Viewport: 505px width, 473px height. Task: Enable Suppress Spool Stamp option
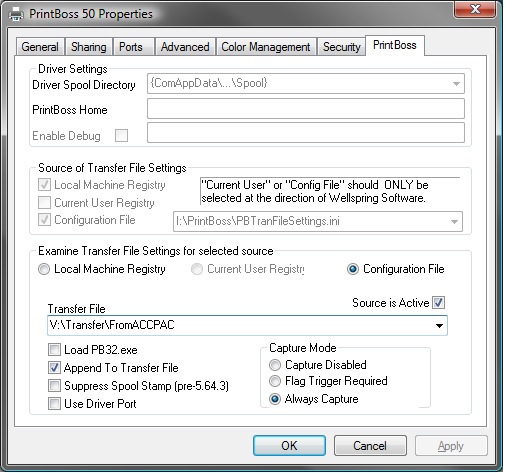pos(54,386)
